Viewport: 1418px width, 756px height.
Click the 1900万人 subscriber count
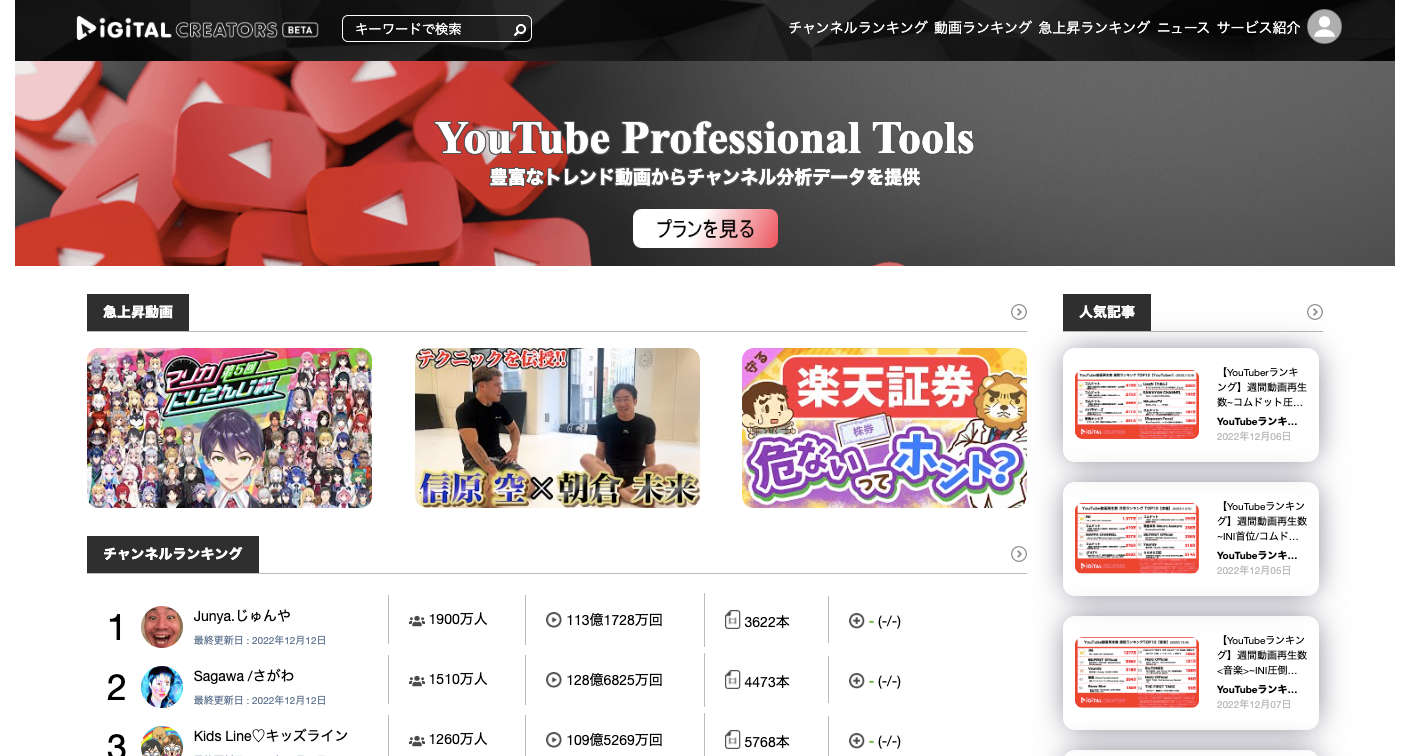pyautogui.click(x=458, y=620)
